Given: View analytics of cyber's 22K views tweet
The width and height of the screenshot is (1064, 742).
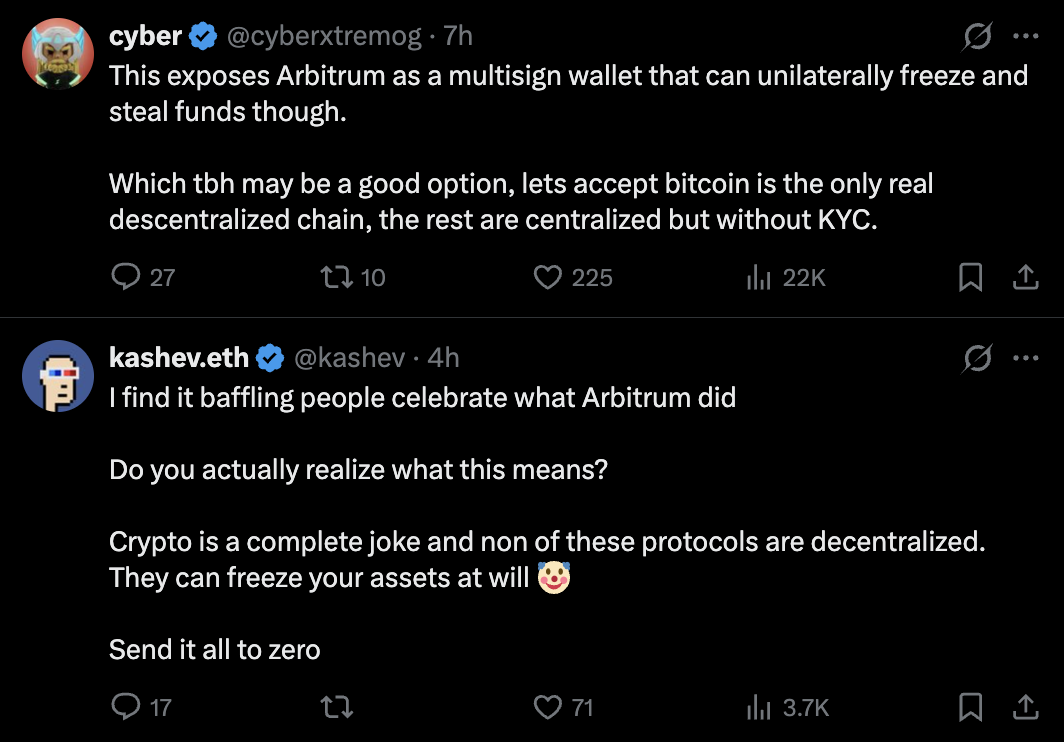Looking at the screenshot, I should 759,277.
